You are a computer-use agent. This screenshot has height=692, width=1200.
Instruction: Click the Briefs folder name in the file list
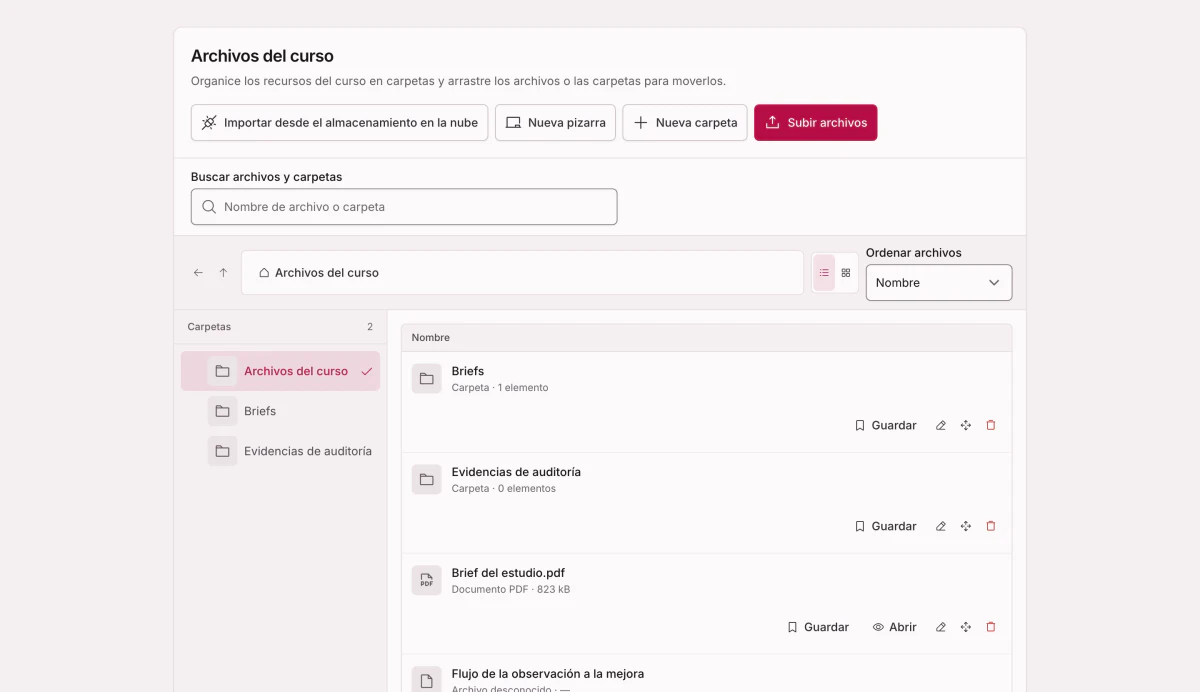[x=468, y=371]
